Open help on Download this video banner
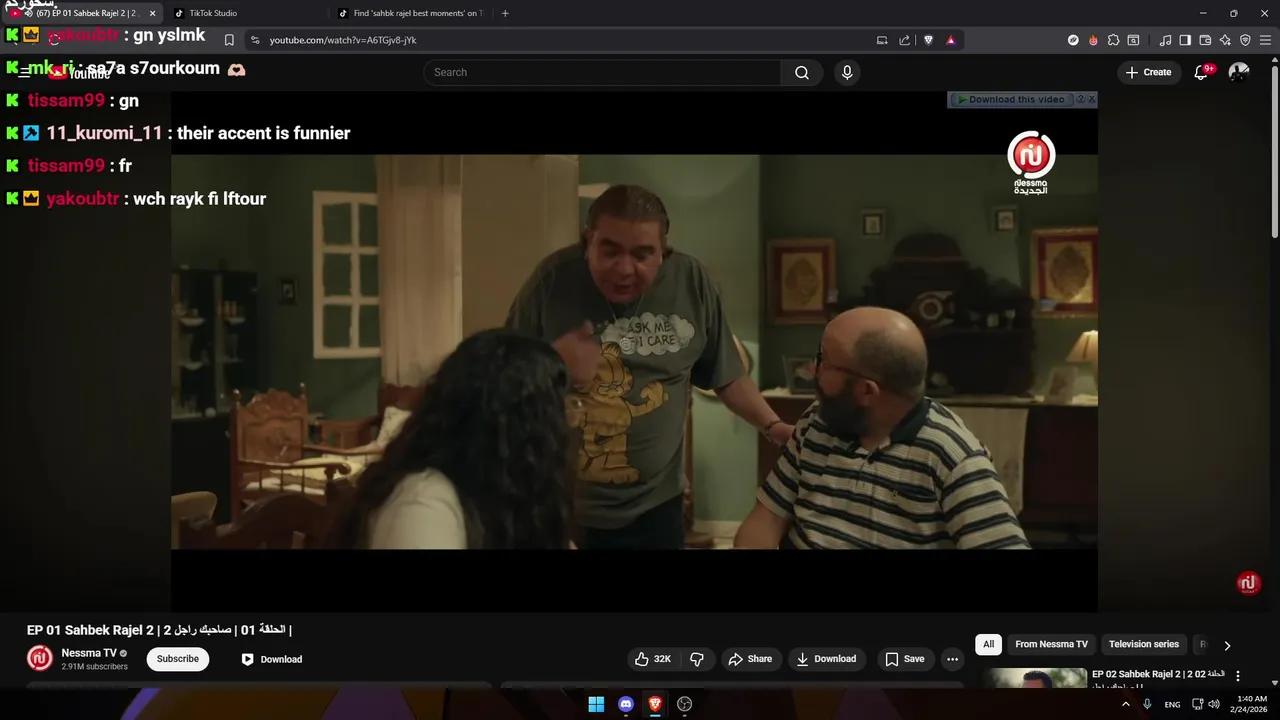The image size is (1280, 720). click(x=1079, y=99)
